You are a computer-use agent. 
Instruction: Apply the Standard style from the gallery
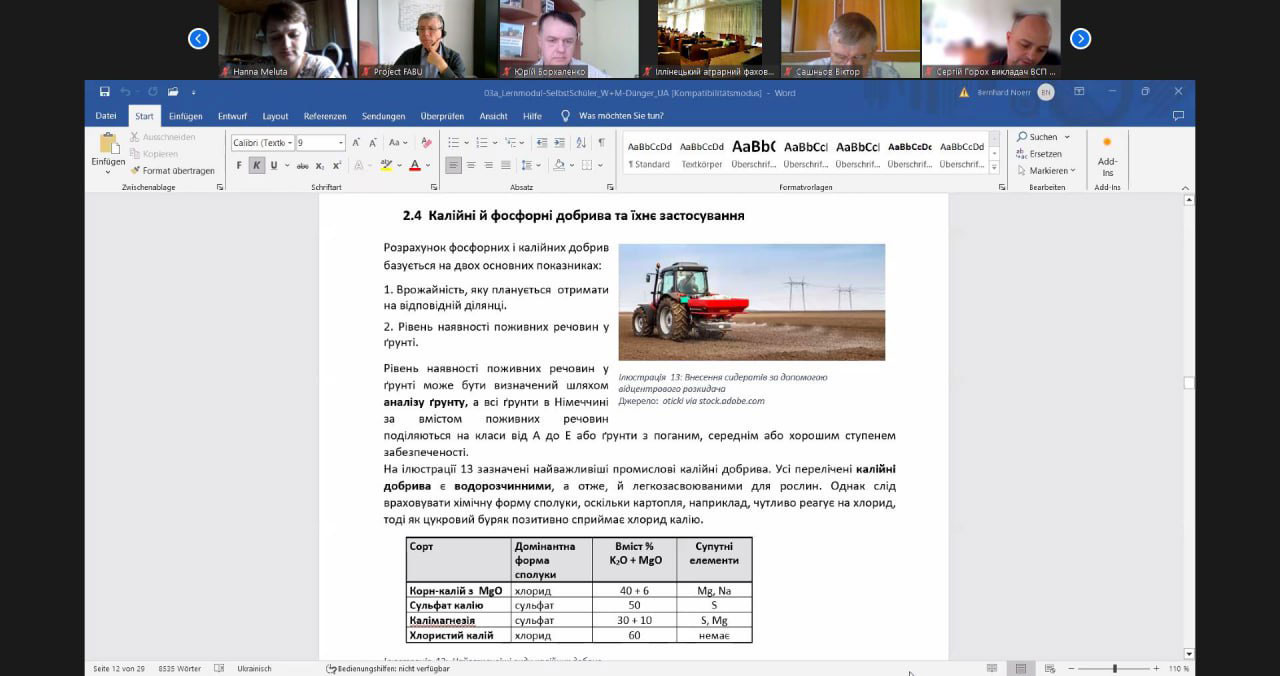[650, 155]
